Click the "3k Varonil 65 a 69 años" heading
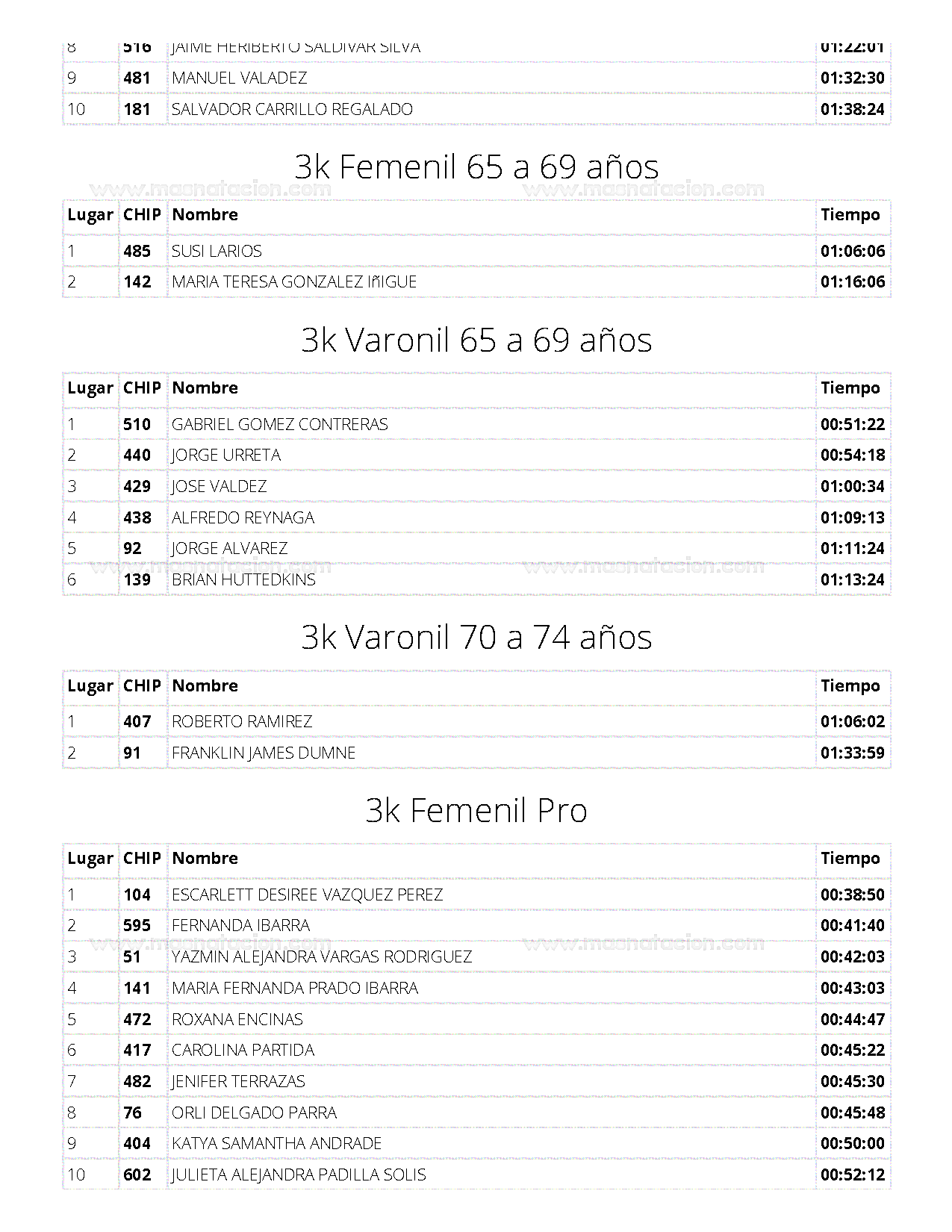Image resolution: width=952 pixels, height=1232 pixels. pos(476,340)
